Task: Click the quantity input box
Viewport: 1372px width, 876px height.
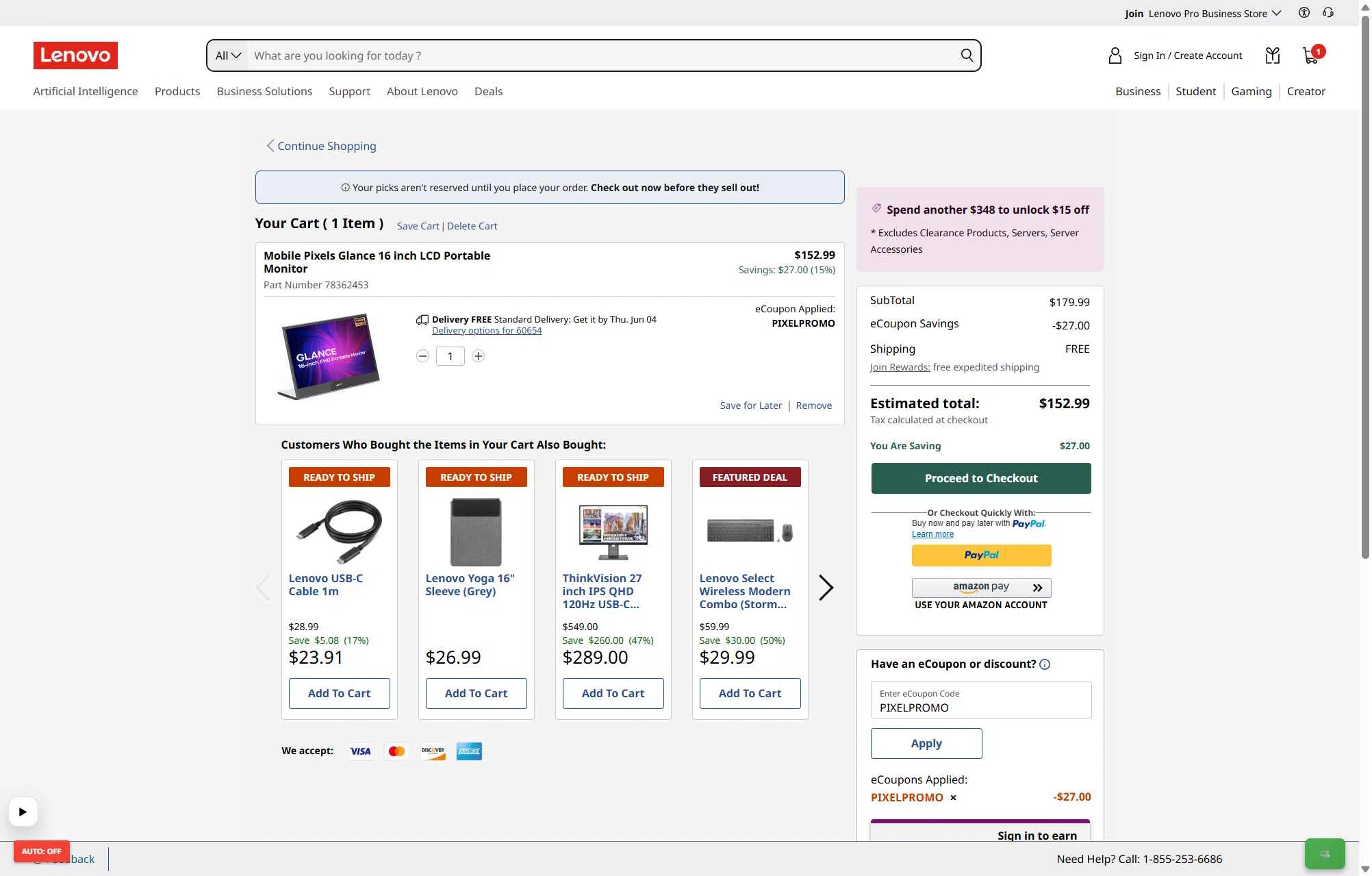Action: [x=450, y=356]
